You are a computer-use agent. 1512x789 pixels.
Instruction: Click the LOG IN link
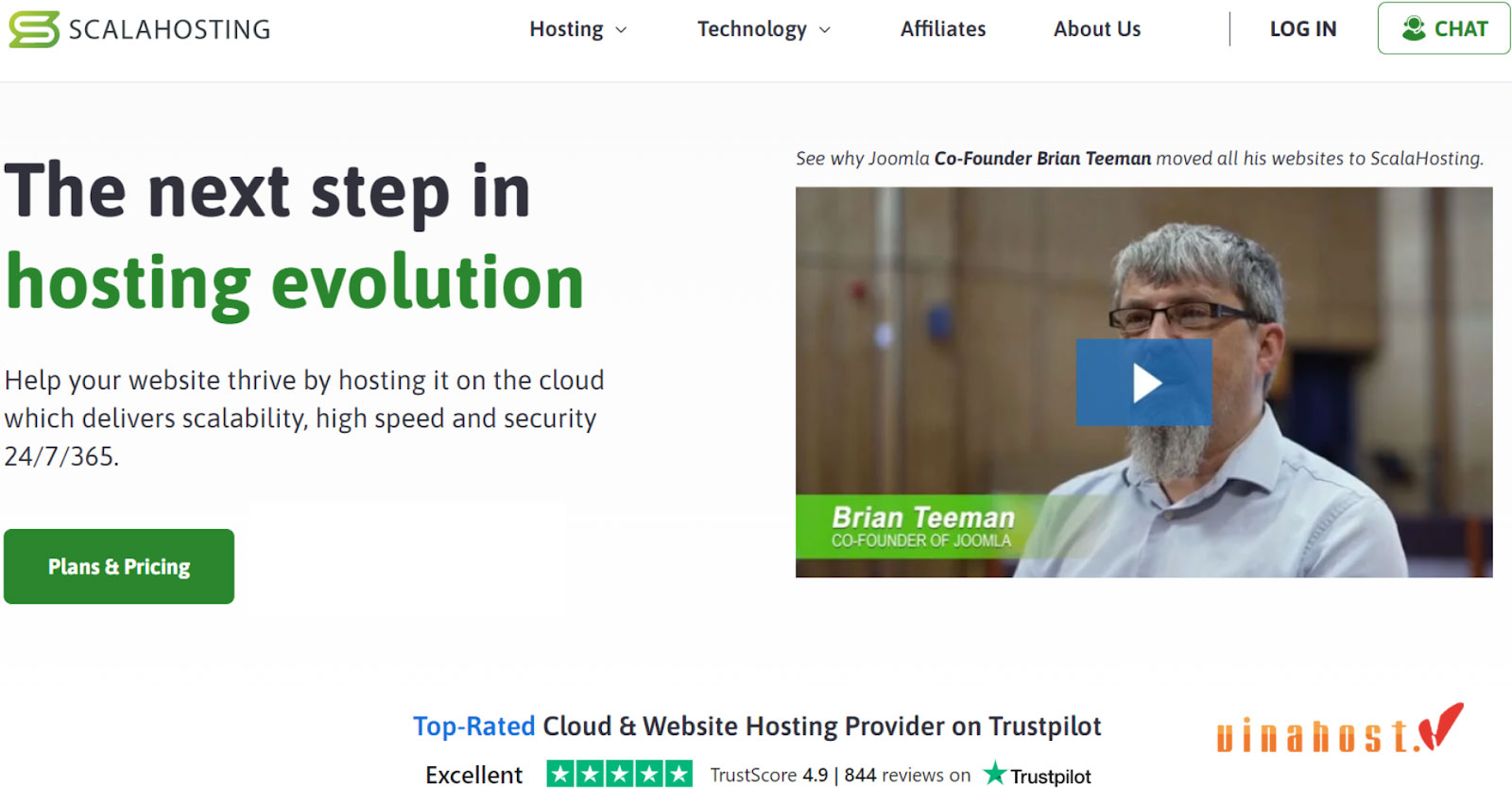(1303, 29)
